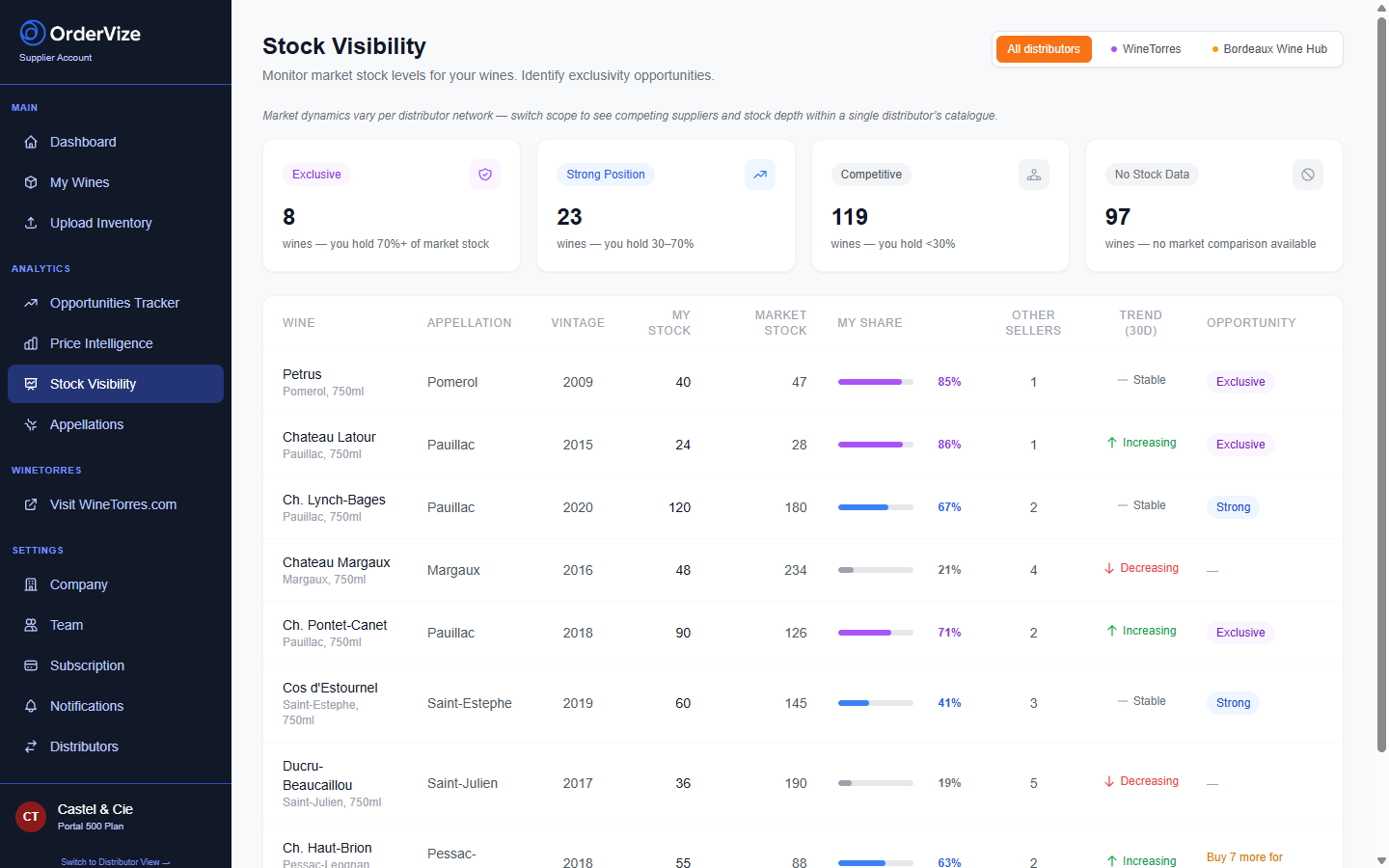This screenshot has height=868, width=1389.
Task: Click the shield icon on Exclusive card
Action: pos(485,175)
